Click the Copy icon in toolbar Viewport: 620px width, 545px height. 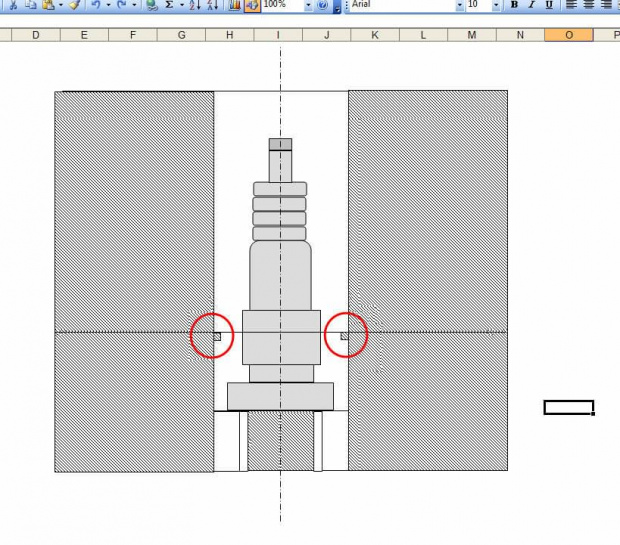coord(30,5)
